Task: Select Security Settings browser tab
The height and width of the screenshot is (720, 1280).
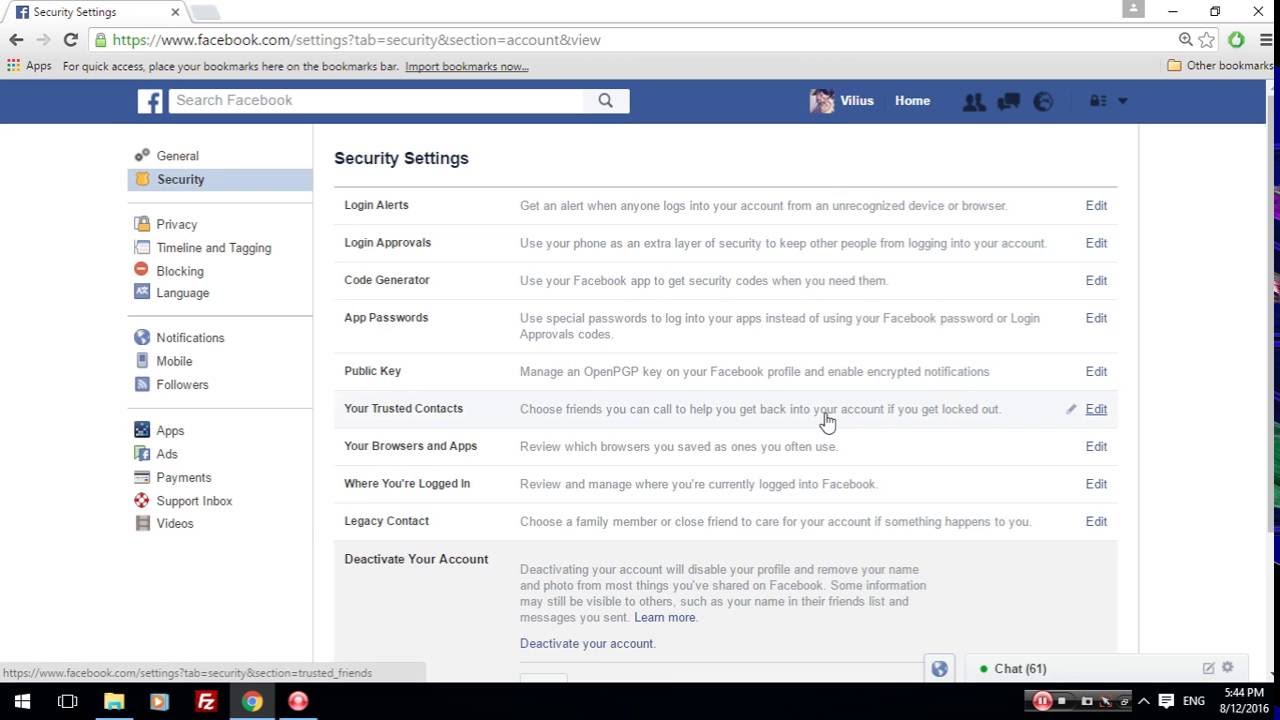Action: [98, 12]
